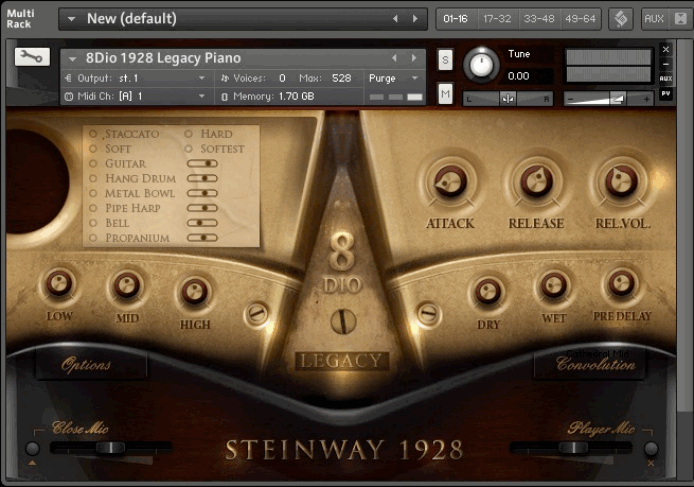Click the High EQ knob

(x=194, y=292)
